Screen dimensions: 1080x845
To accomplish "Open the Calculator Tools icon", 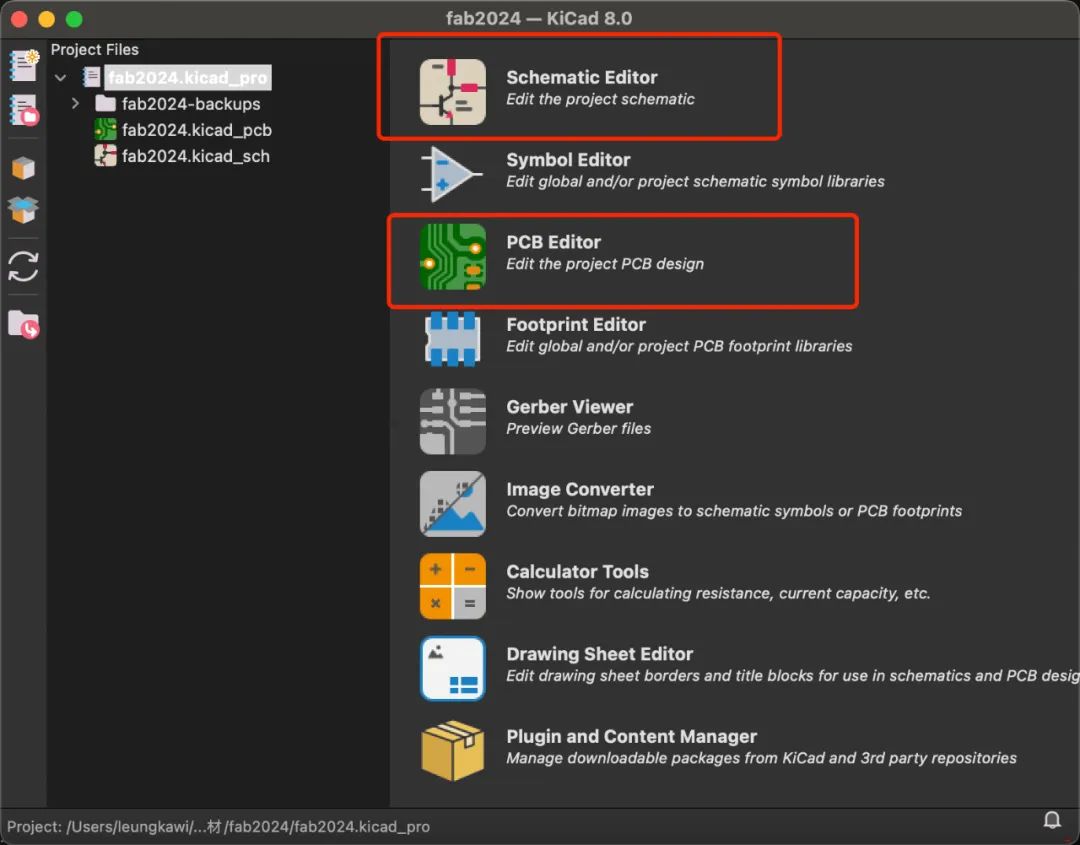I will click(x=453, y=586).
